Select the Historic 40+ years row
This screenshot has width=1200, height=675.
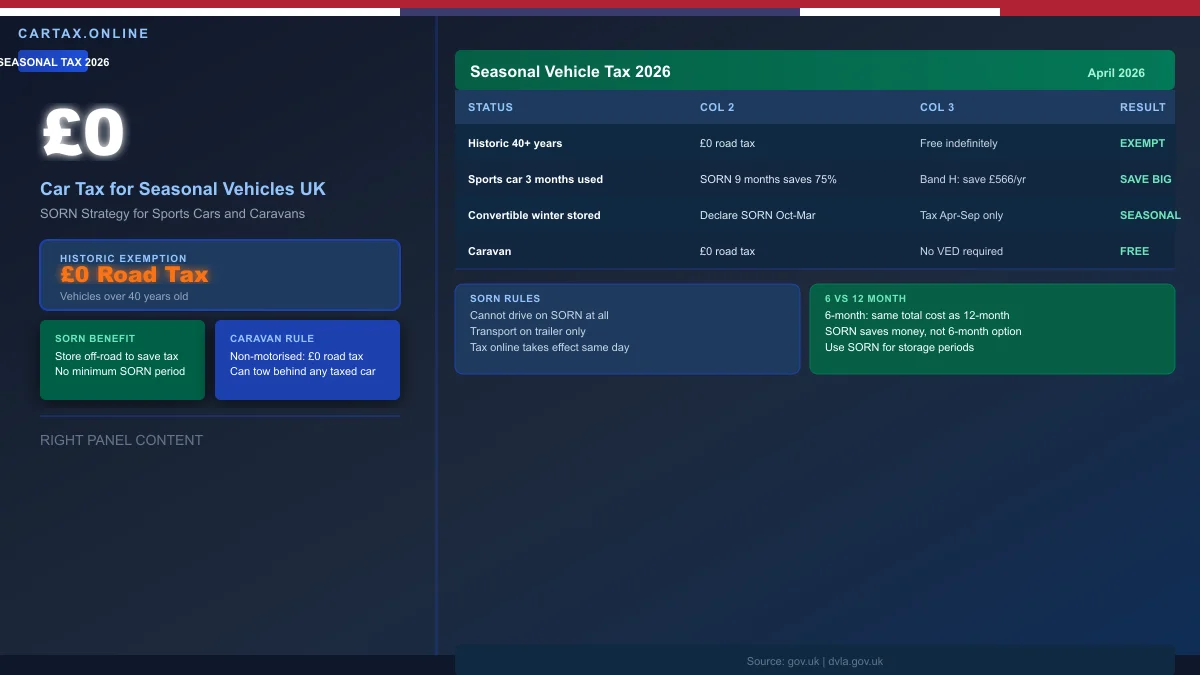[515, 143]
